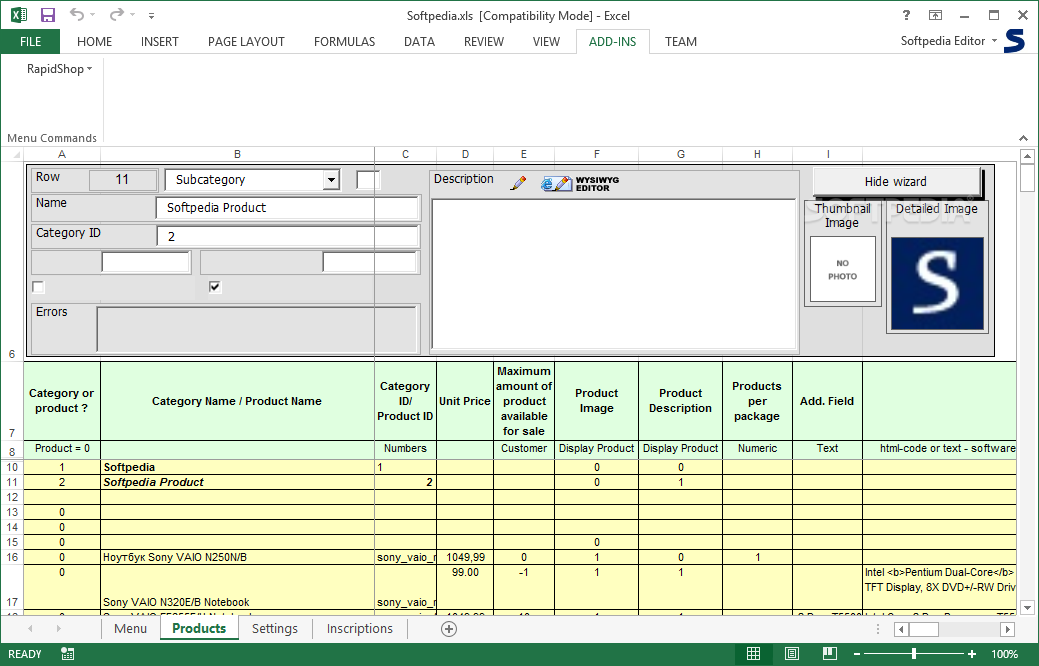The height and width of the screenshot is (666, 1039).
Task: Click cell 'Sony VAIO N320E/B Notebook'
Action: point(237,587)
